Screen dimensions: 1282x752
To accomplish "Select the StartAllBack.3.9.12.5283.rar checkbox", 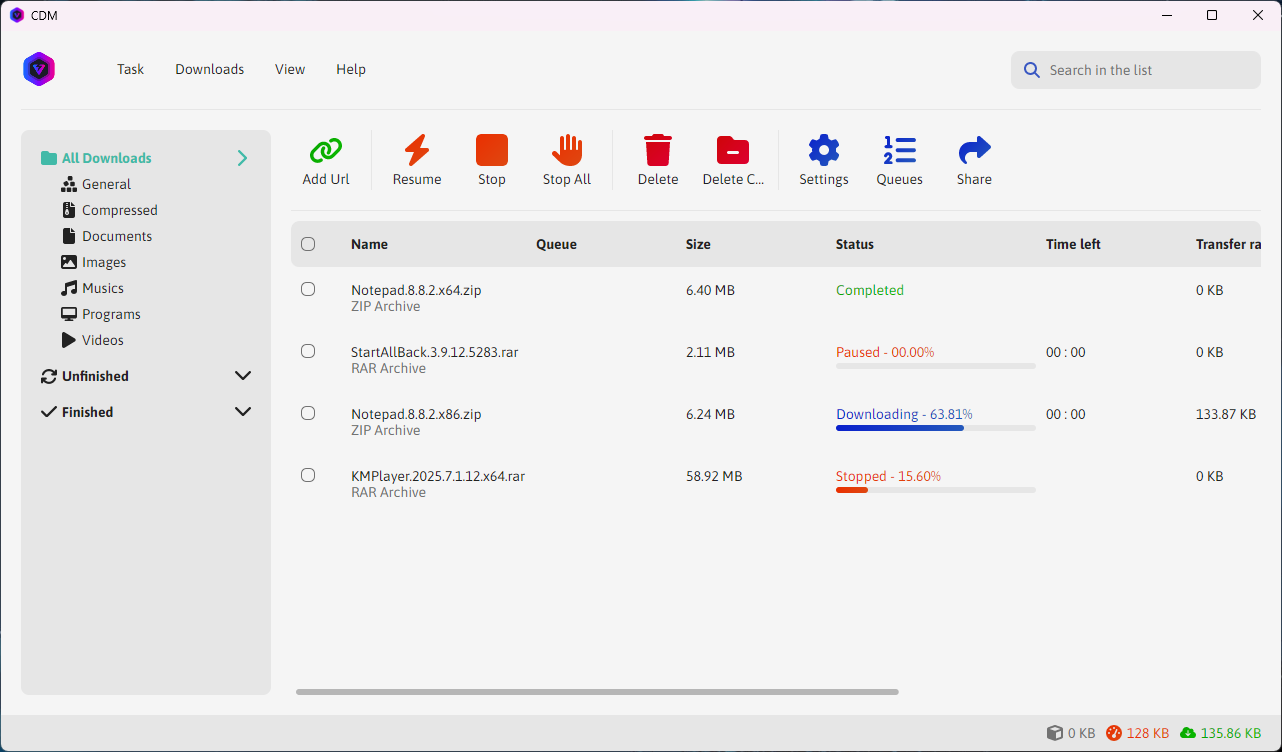I will pyautogui.click(x=308, y=351).
